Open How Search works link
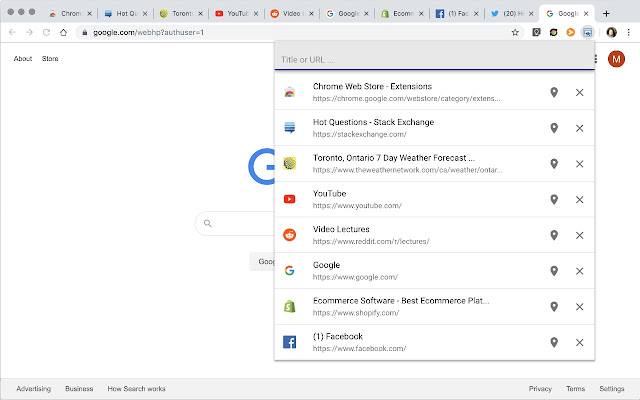The image size is (640, 400). click(136, 389)
